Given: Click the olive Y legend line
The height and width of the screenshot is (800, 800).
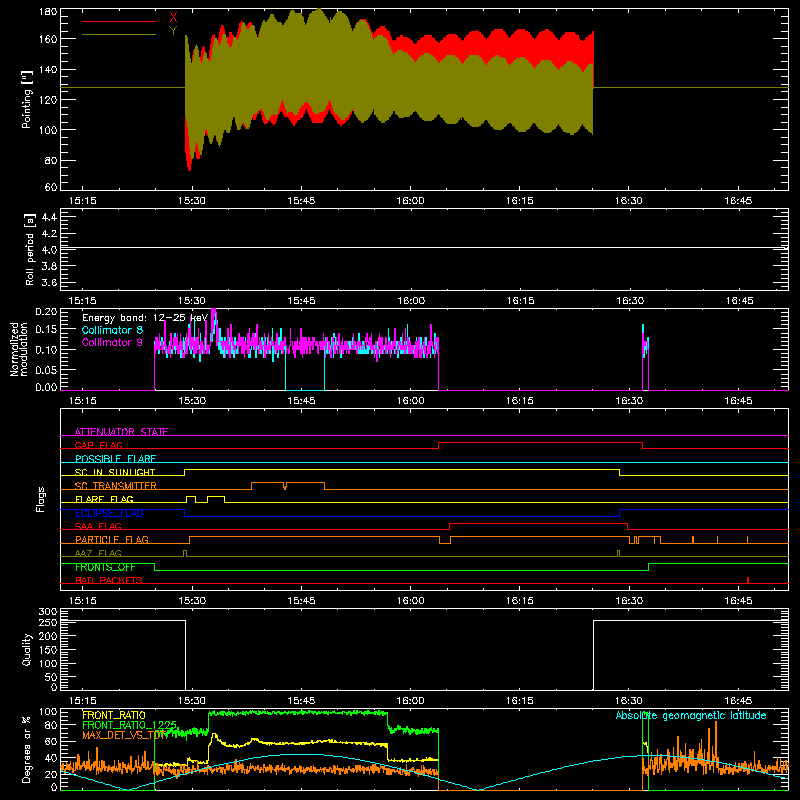Looking at the screenshot, I should [119, 34].
